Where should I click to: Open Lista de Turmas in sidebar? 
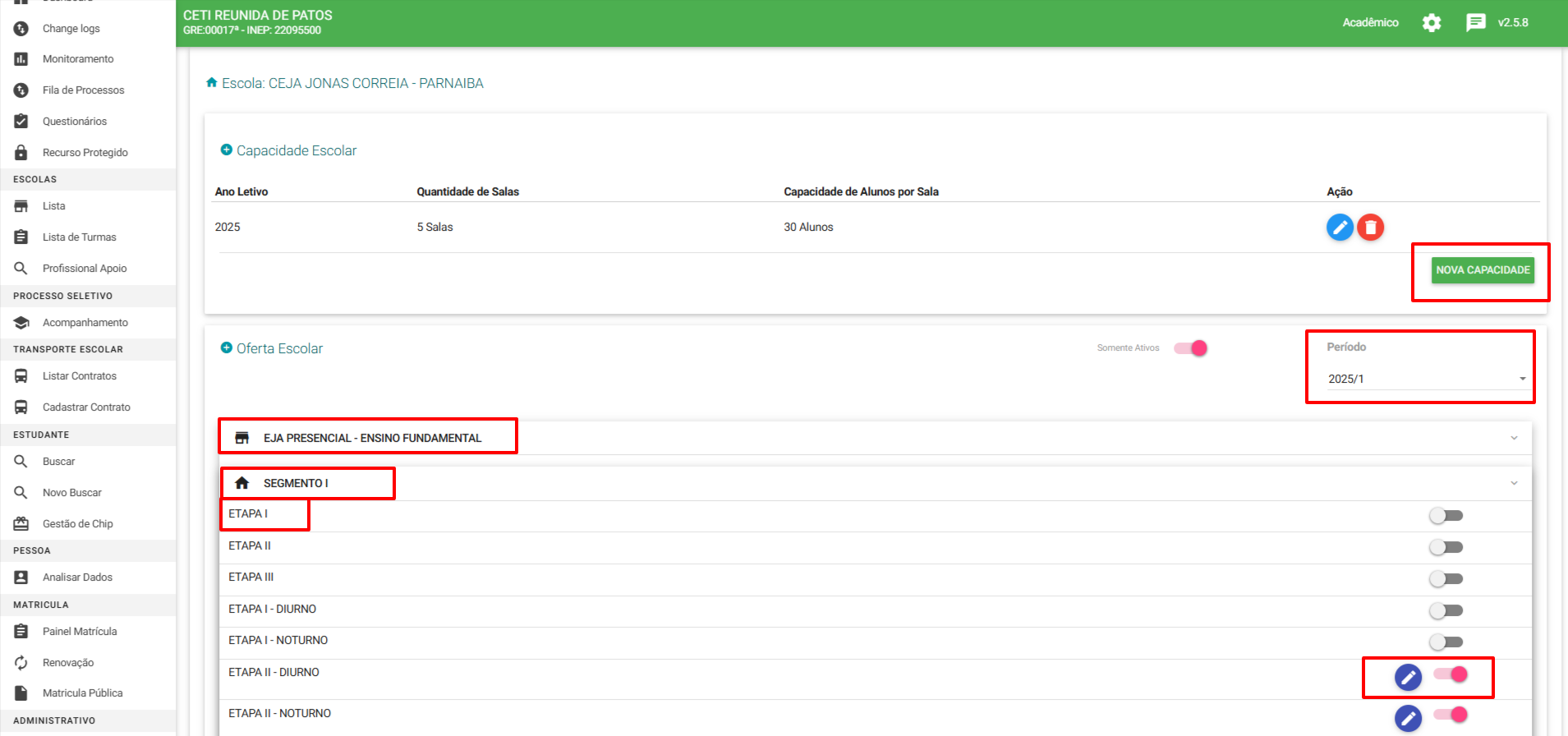point(79,237)
